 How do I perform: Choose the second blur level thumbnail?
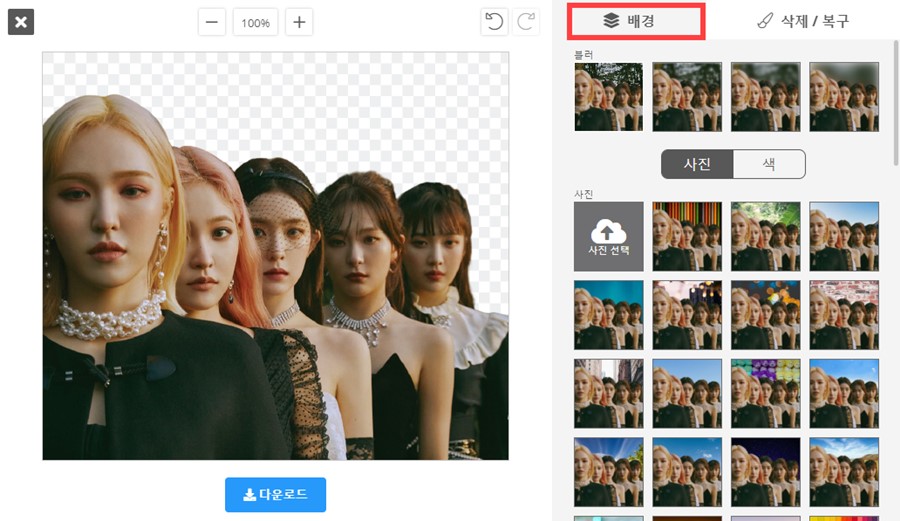tap(687, 97)
